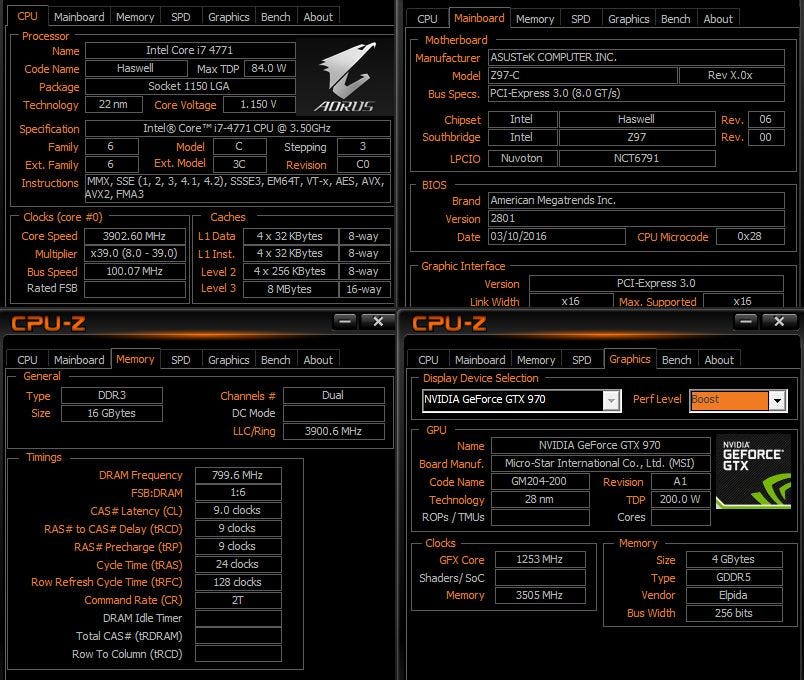Open SPD tab in Mainboard window
The height and width of the screenshot is (680, 804).
pos(580,19)
